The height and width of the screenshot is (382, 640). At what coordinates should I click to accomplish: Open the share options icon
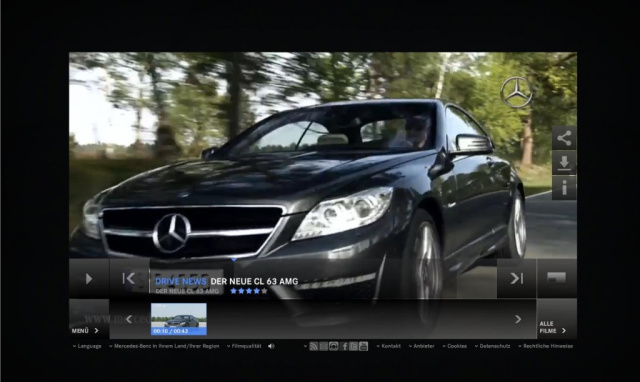click(564, 138)
